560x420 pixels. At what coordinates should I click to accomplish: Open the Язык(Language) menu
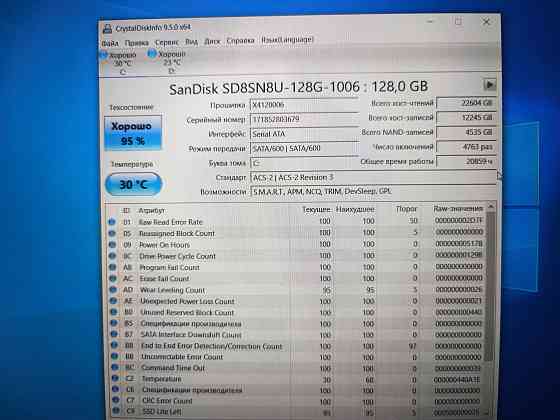pyautogui.click(x=288, y=39)
